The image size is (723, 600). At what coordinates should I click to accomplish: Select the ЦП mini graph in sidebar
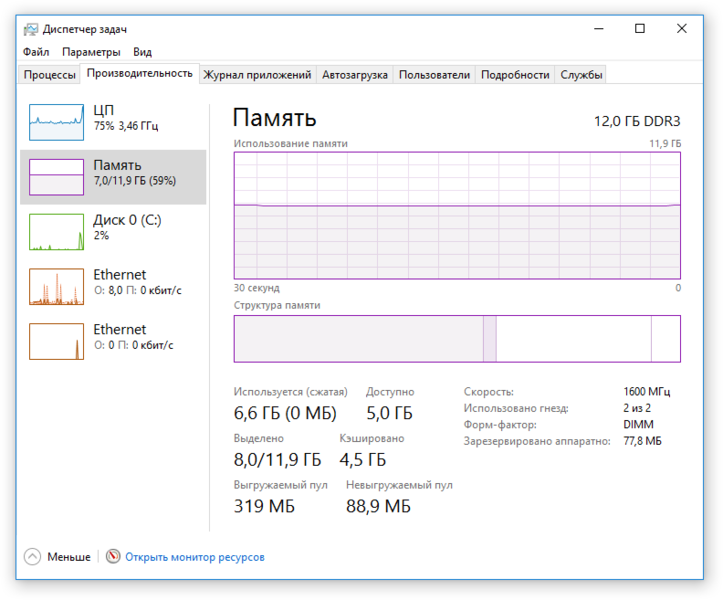coord(56,121)
